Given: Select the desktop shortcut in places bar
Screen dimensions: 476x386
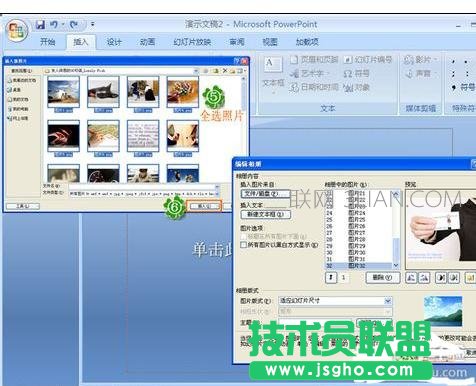Looking at the screenshot, I should (14, 90).
